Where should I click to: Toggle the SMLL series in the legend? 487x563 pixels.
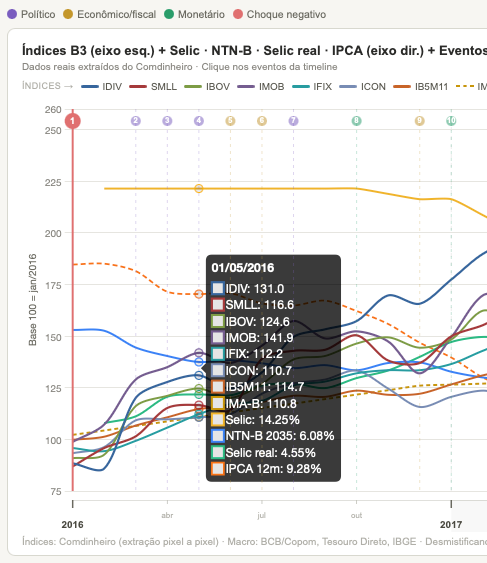(153, 87)
